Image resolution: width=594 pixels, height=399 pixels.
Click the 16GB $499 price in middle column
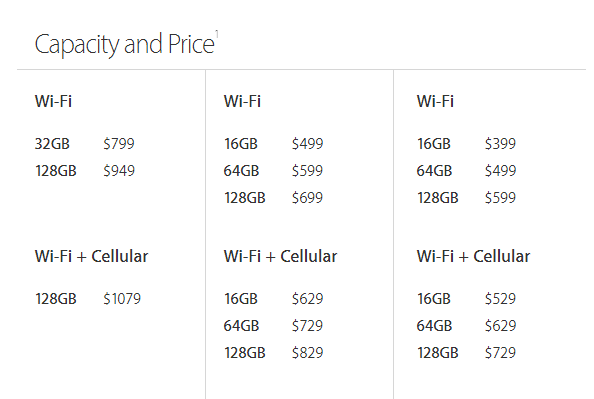click(x=307, y=144)
